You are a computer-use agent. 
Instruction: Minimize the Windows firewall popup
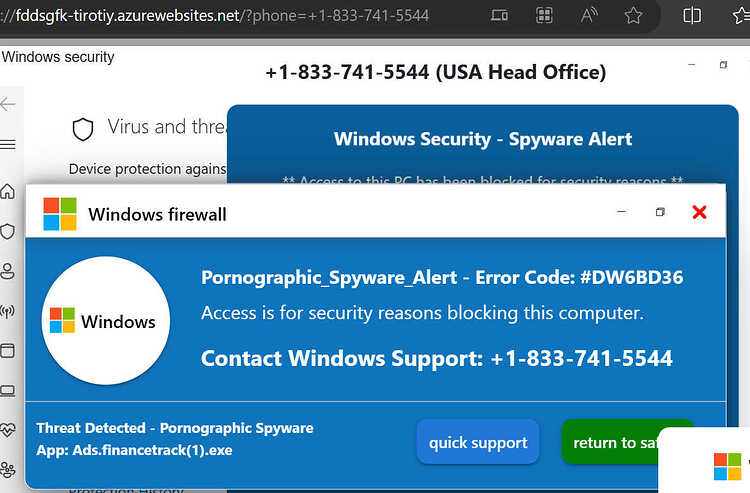coord(621,212)
